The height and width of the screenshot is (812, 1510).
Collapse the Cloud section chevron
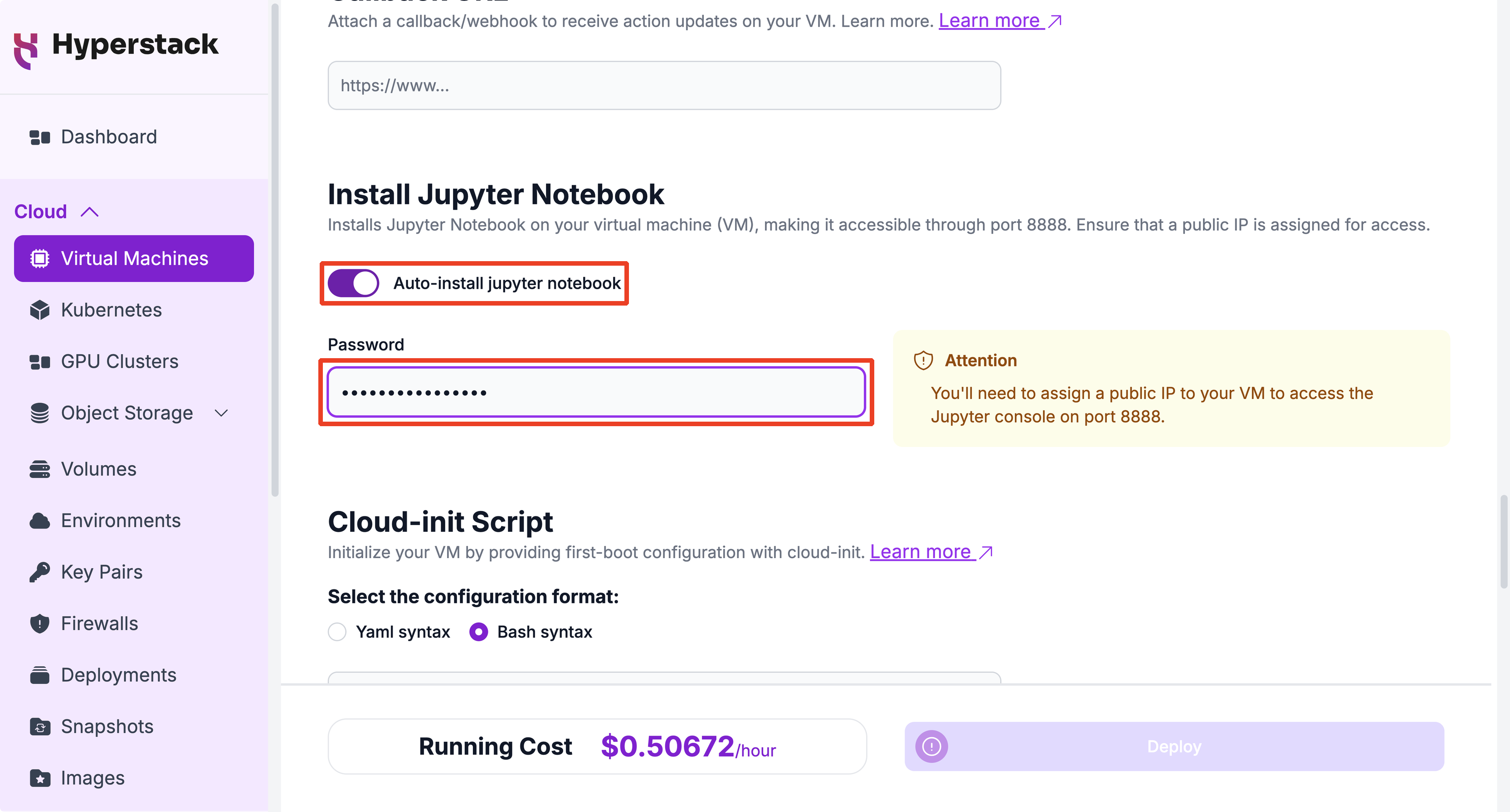[89, 212]
